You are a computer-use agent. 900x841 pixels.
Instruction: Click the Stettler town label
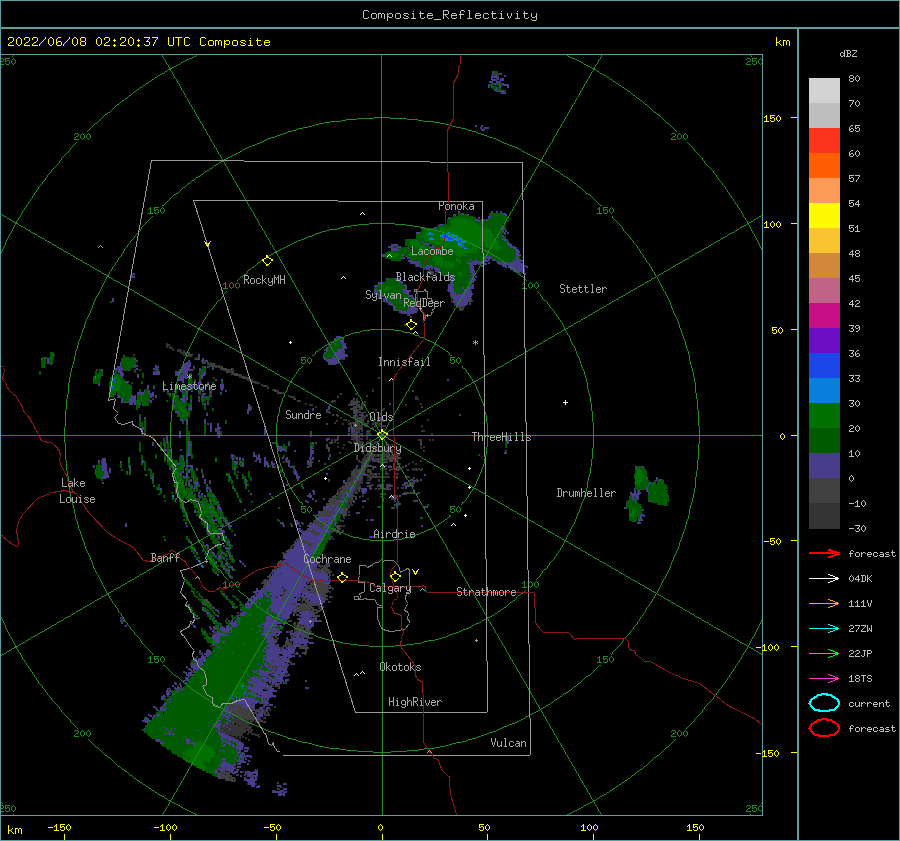[x=583, y=289]
